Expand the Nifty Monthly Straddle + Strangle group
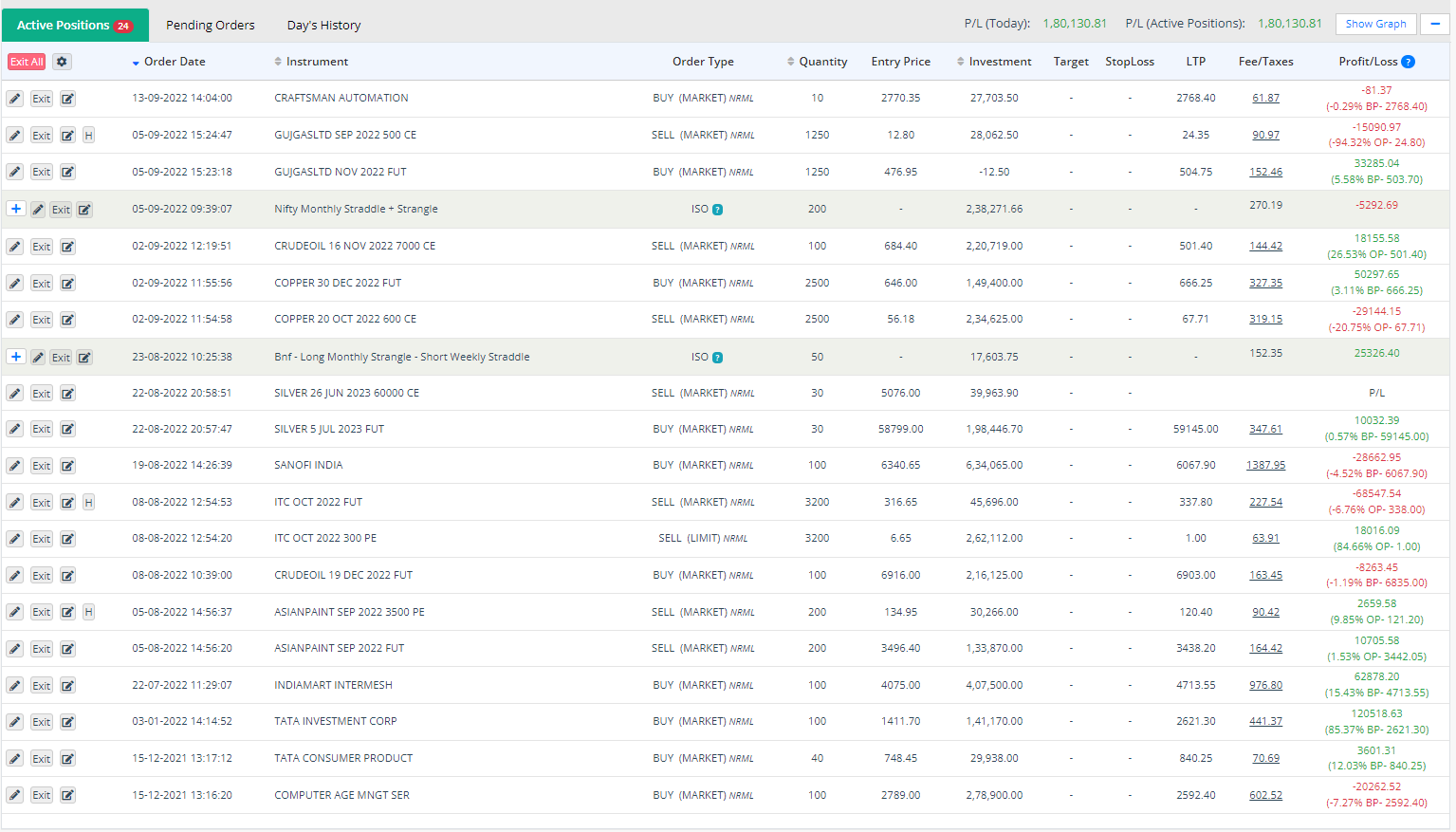The height and width of the screenshot is (832, 1456). click(x=16, y=209)
